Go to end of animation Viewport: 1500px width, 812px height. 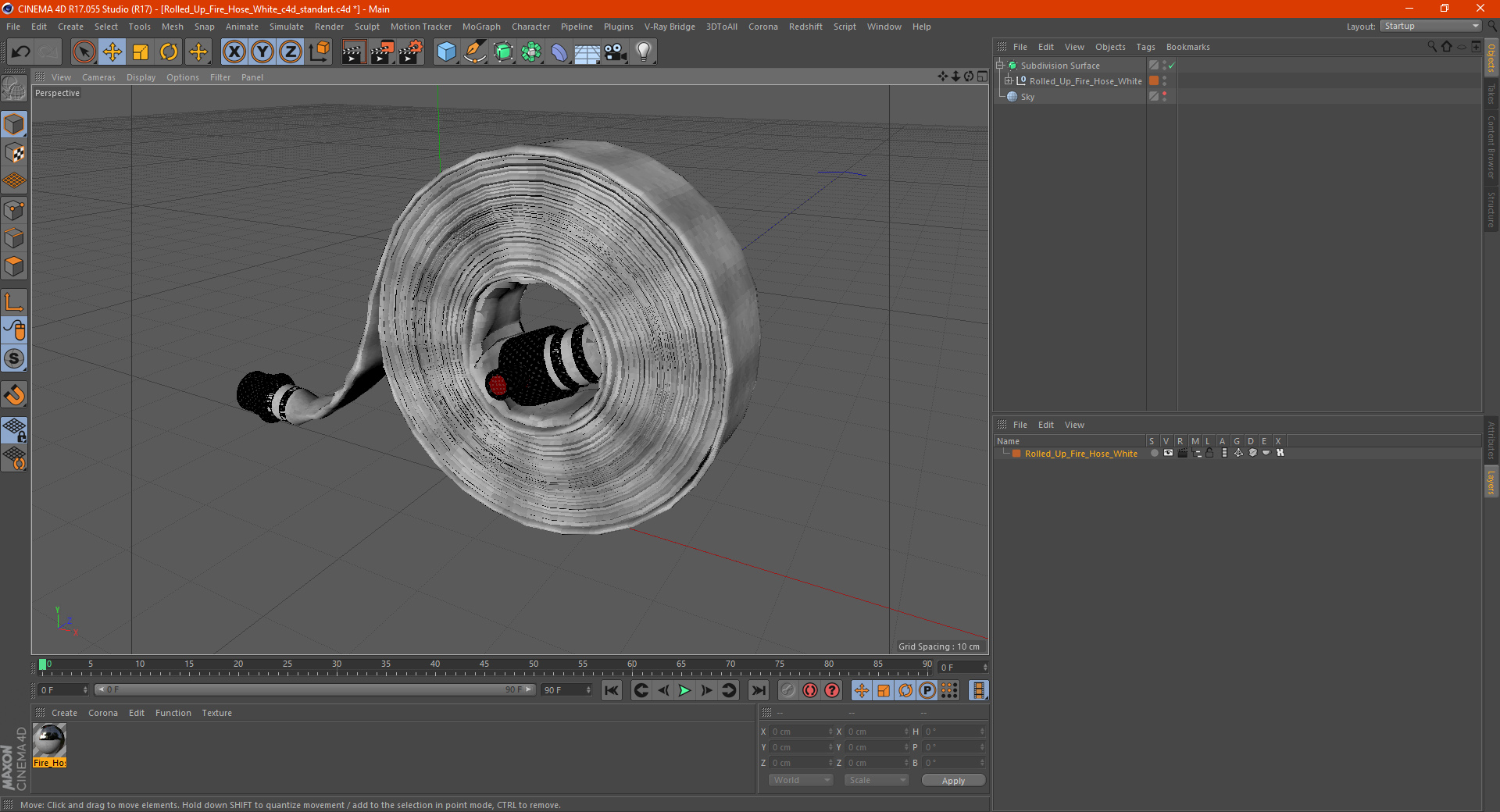click(758, 690)
